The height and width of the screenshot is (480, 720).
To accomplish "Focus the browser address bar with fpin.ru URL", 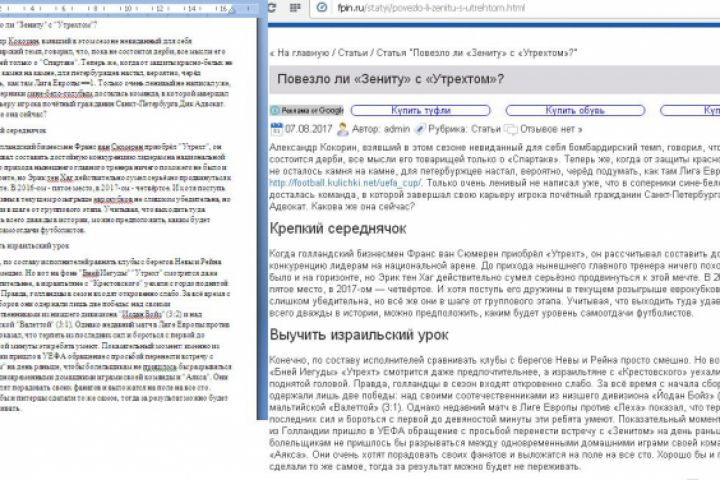I will coord(514,8).
